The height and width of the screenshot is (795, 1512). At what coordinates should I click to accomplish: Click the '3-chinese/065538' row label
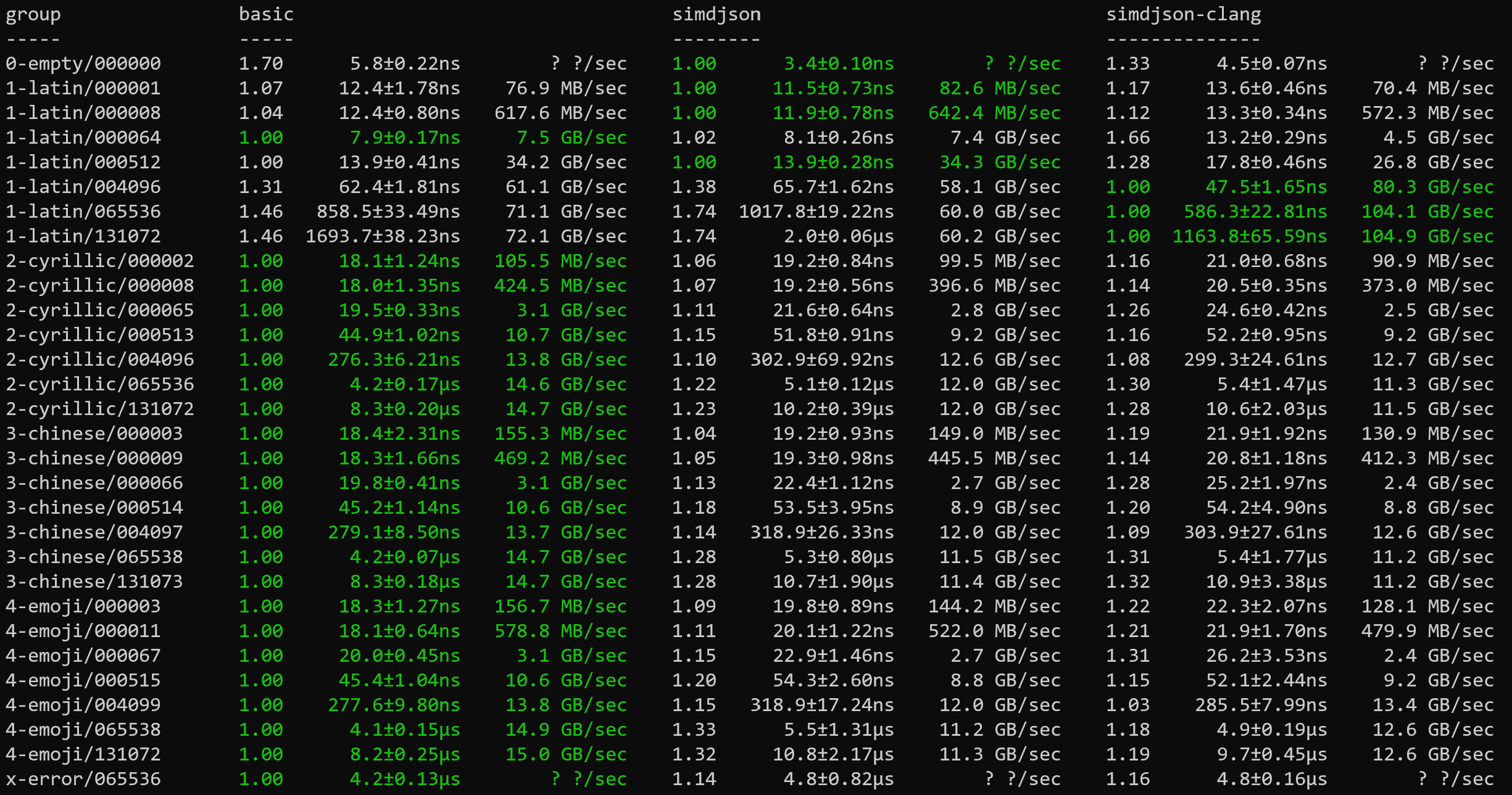click(94, 557)
